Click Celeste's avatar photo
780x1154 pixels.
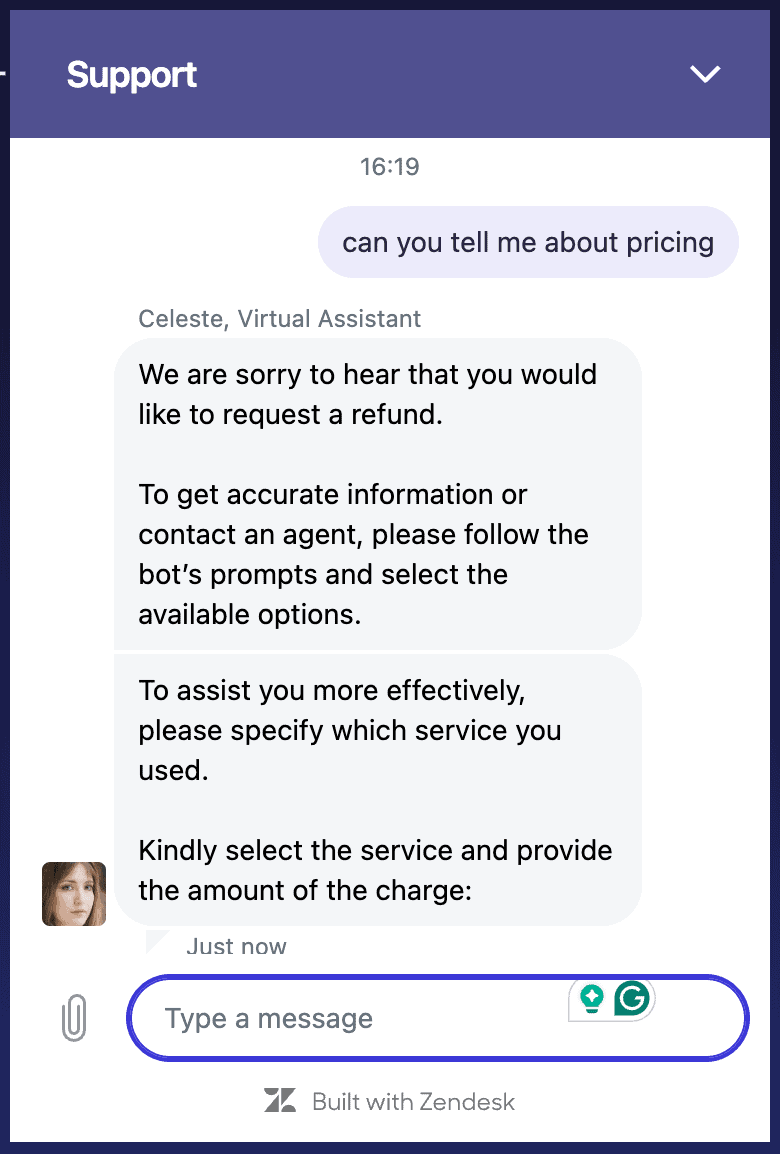[x=74, y=893]
